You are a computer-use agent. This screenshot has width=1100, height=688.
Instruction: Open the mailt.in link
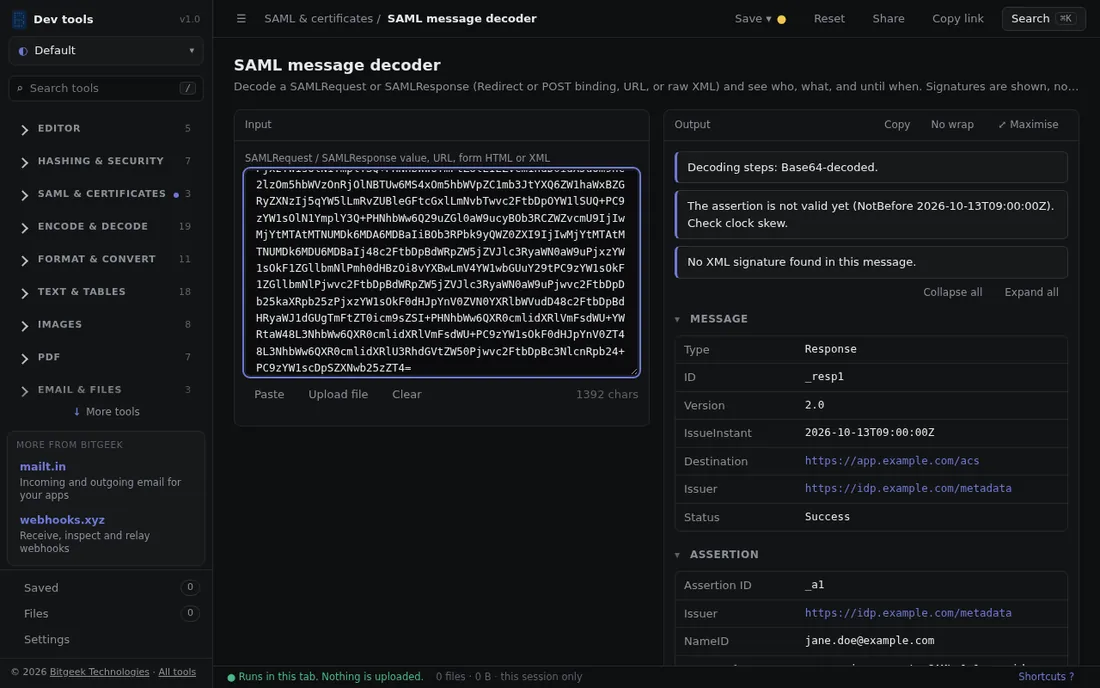coord(43,466)
